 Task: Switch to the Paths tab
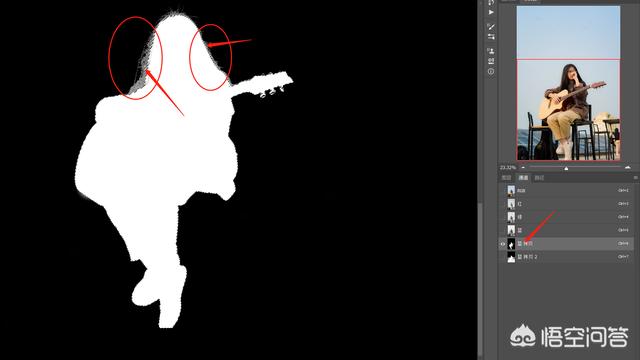coord(540,178)
